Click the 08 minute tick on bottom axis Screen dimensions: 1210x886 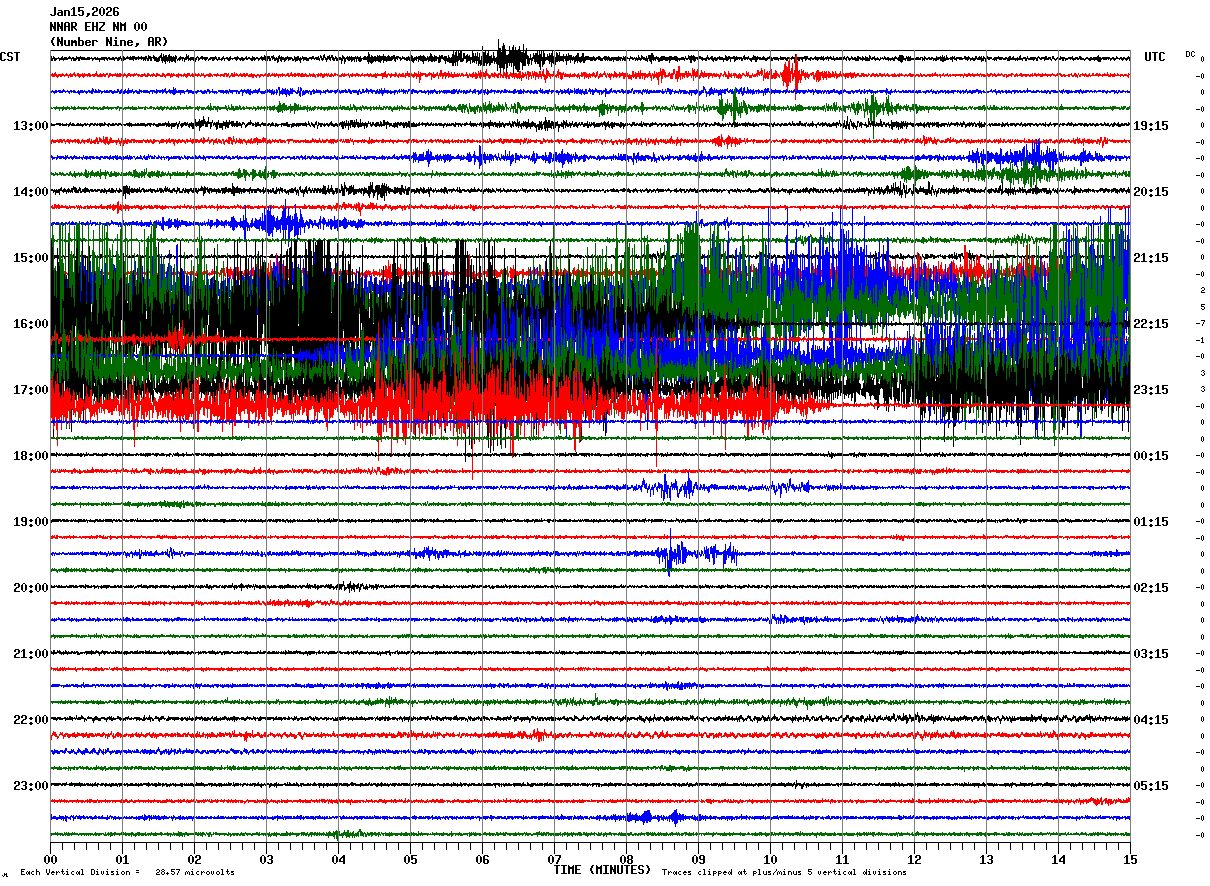627,859
